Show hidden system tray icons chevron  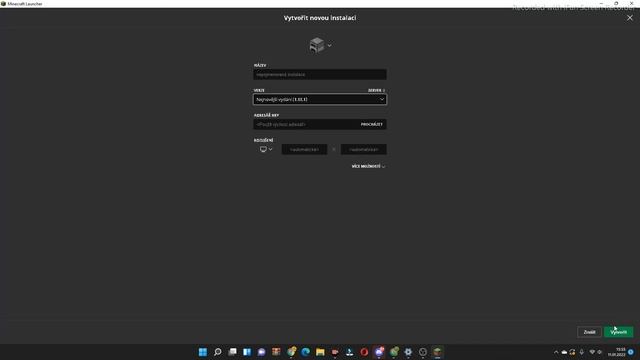pos(556,352)
